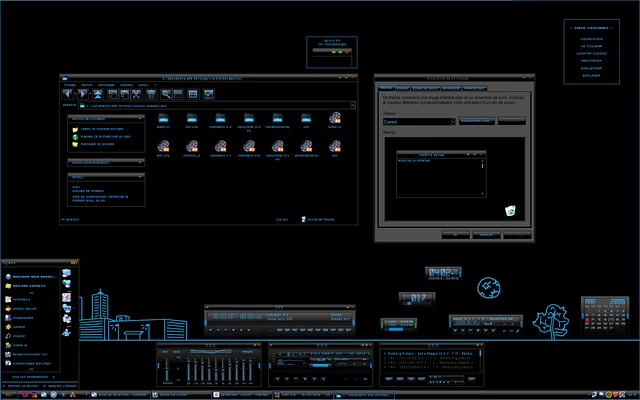Select the Thèmes tab in display properties
Viewport: 640px width, 400px height.
coord(386,87)
